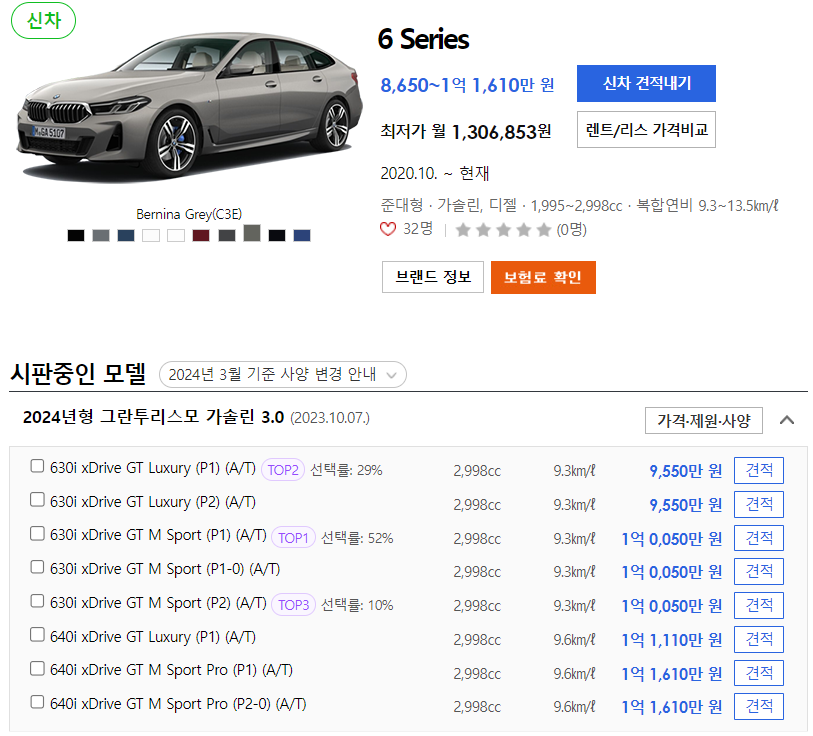Click the 1억 1,110만 원 price
Viewport: 813px width, 736px height.
[x=672, y=640]
